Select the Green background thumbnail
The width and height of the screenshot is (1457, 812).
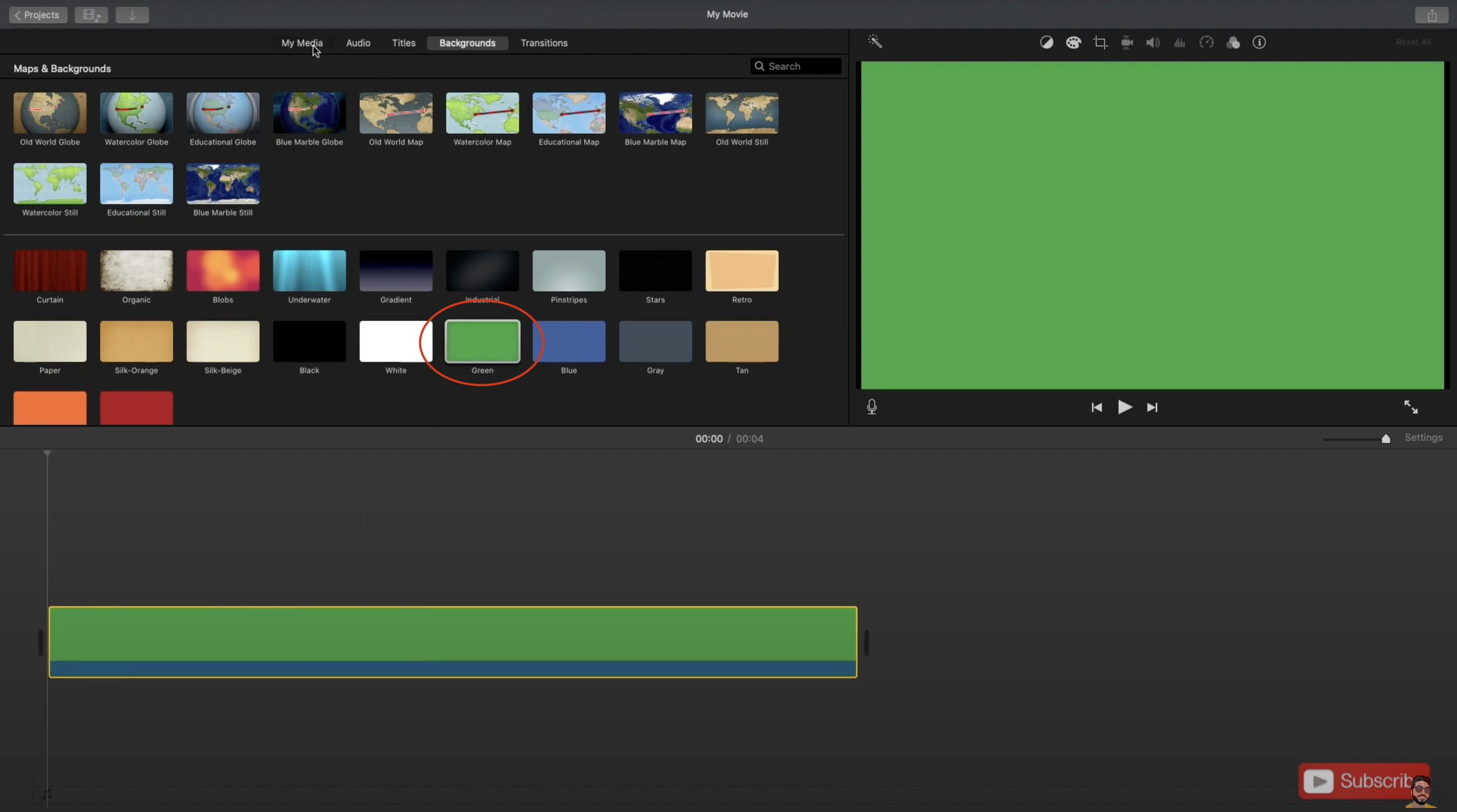pyautogui.click(x=482, y=341)
